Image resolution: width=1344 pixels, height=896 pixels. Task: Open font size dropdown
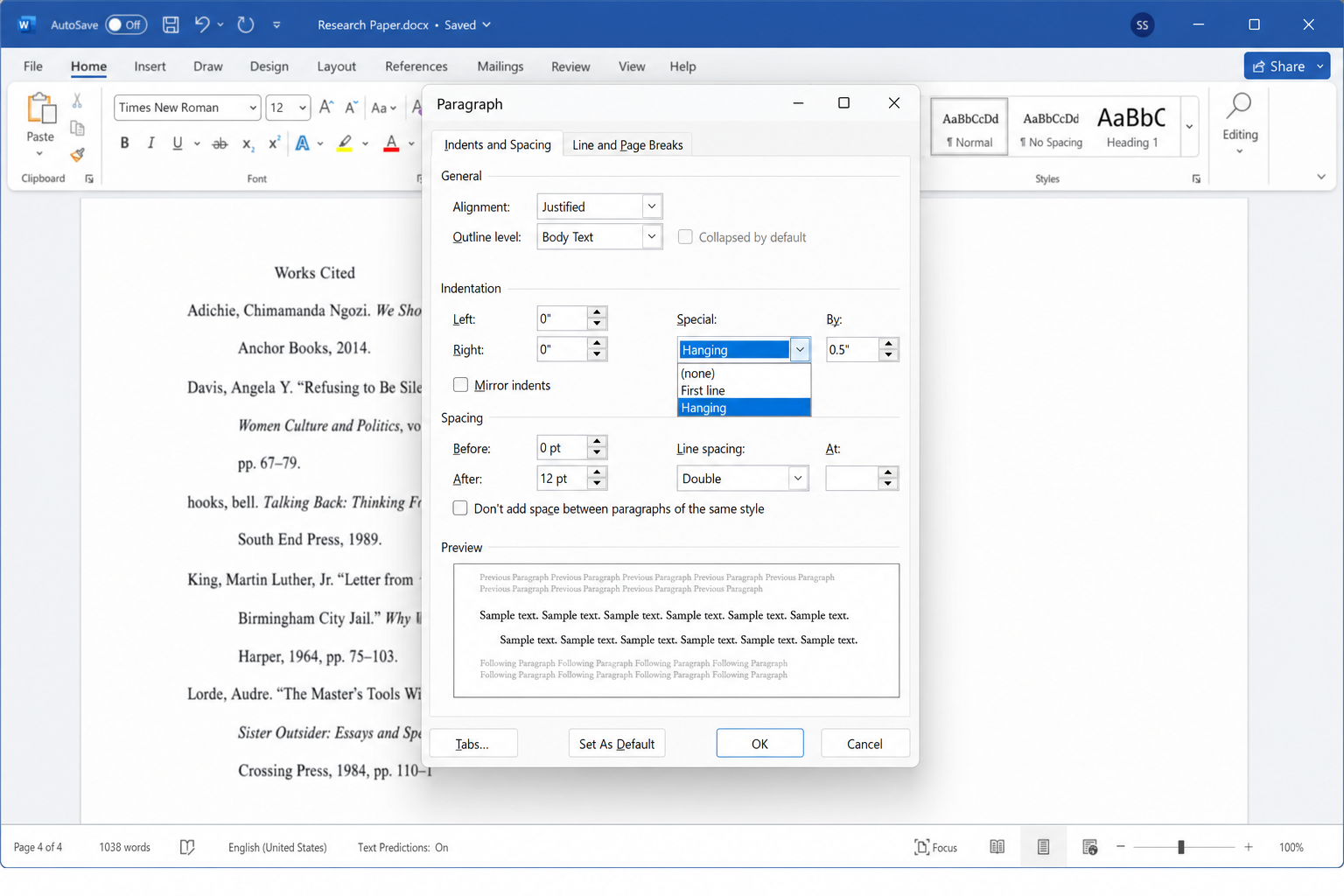[303, 108]
